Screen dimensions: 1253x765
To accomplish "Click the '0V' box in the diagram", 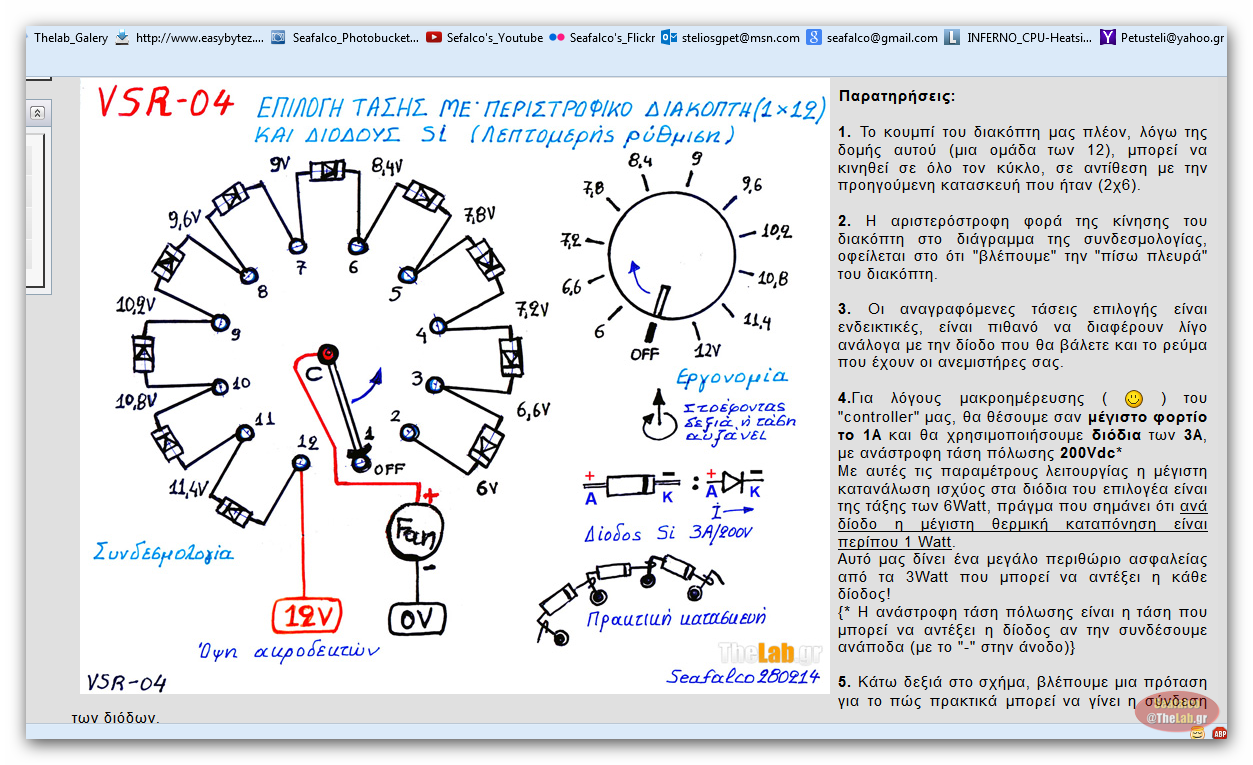I will [x=415, y=619].
